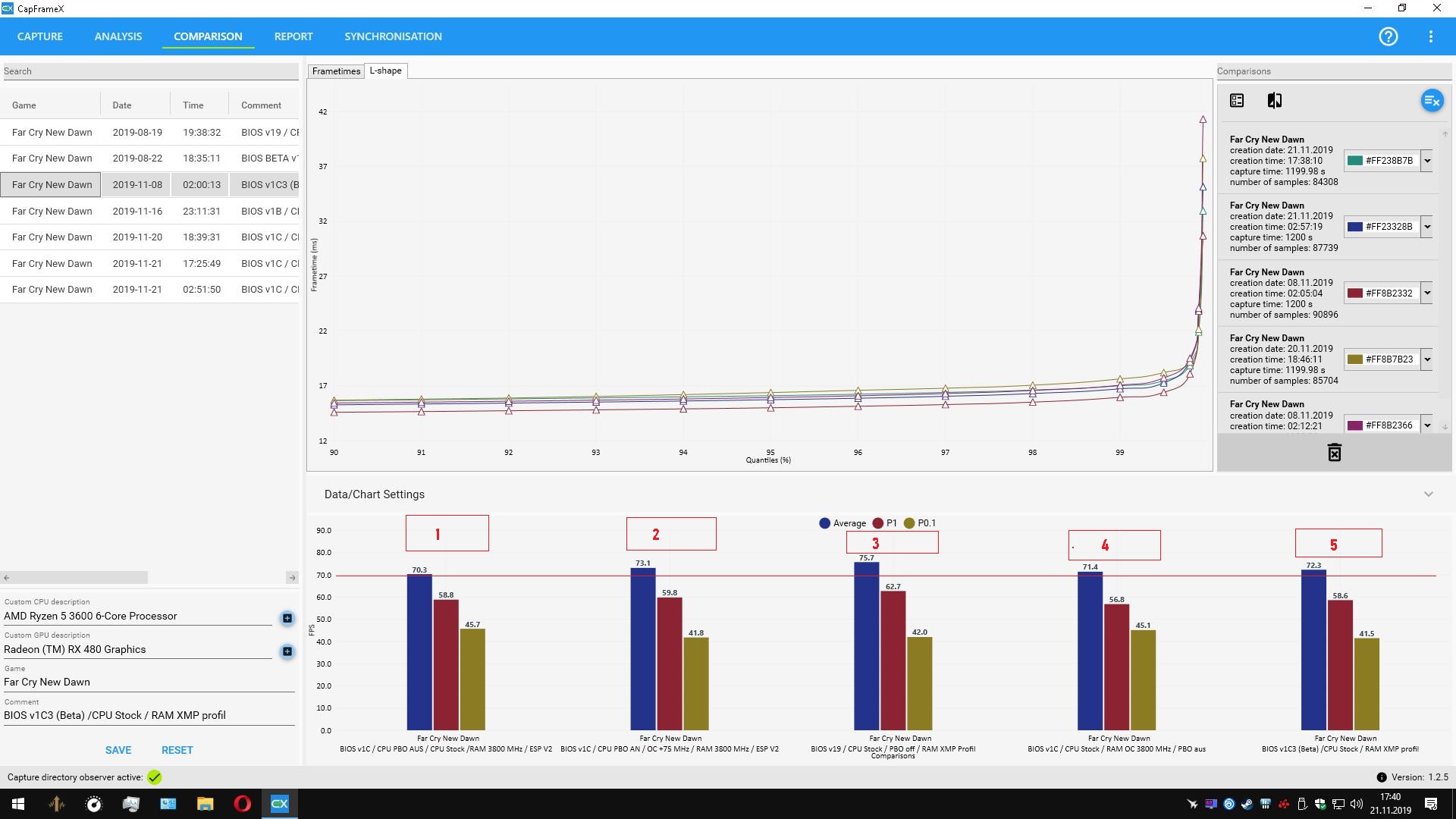Expand the Data/Chart Settings chevron
1456x819 pixels.
tap(1428, 494)
